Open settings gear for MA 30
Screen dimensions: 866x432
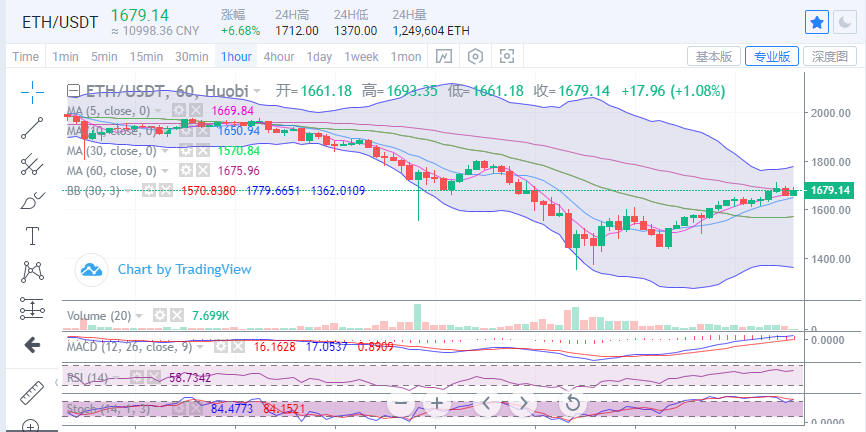186,150
